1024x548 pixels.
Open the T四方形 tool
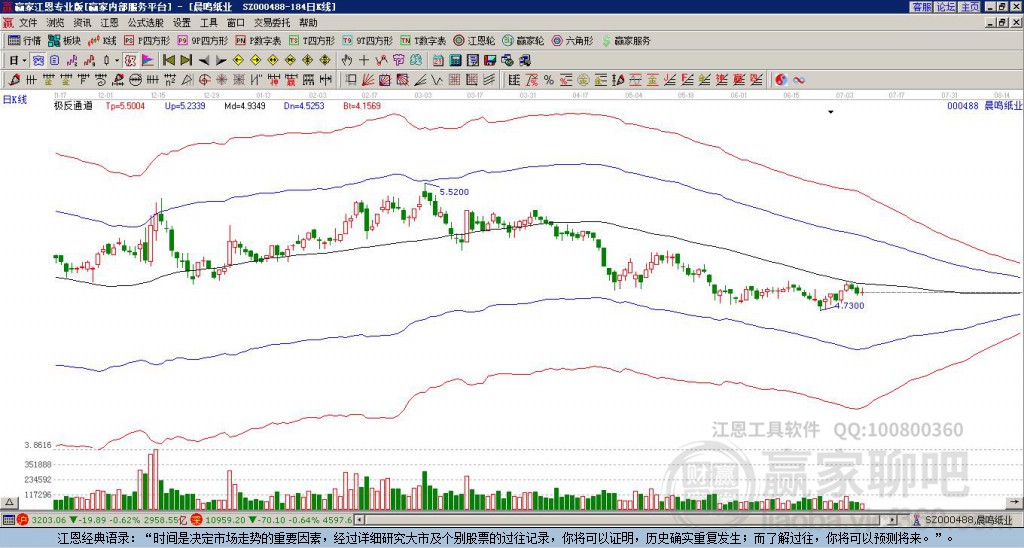click(x=312, y=40)
